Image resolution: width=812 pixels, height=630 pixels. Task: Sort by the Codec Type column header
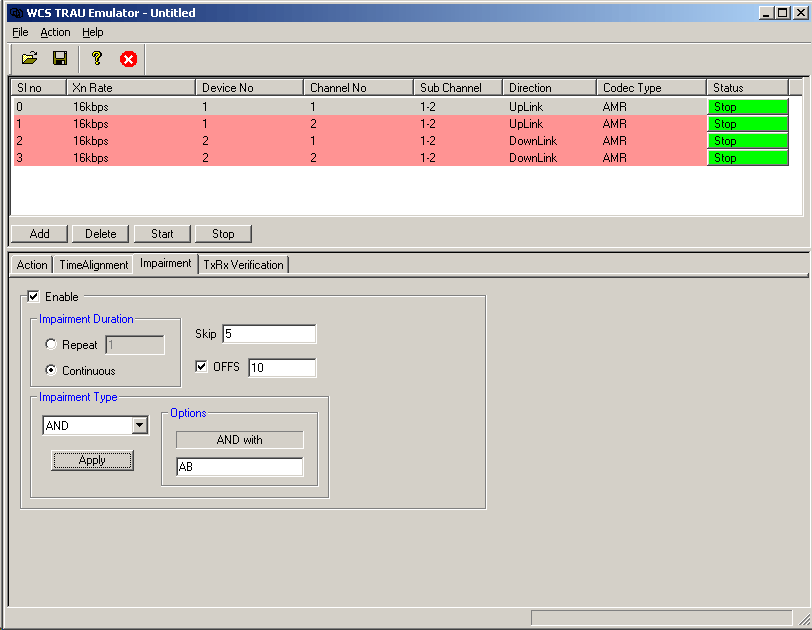[650, 88]
